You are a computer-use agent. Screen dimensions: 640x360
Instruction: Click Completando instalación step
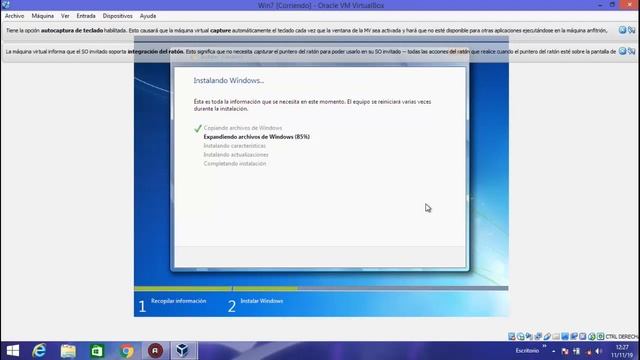tap(235, 164)
